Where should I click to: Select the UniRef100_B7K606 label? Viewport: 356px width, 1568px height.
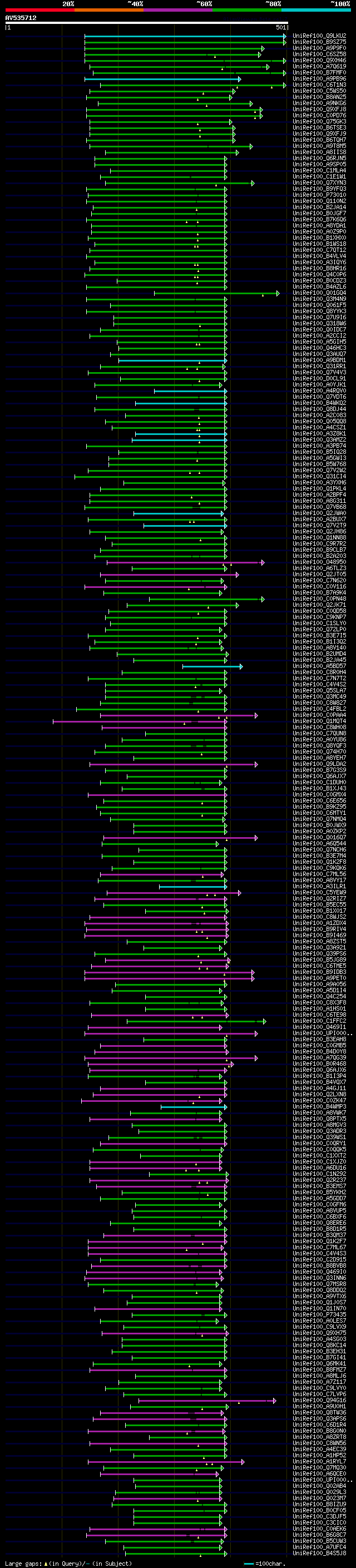click(x=319, y=219)
